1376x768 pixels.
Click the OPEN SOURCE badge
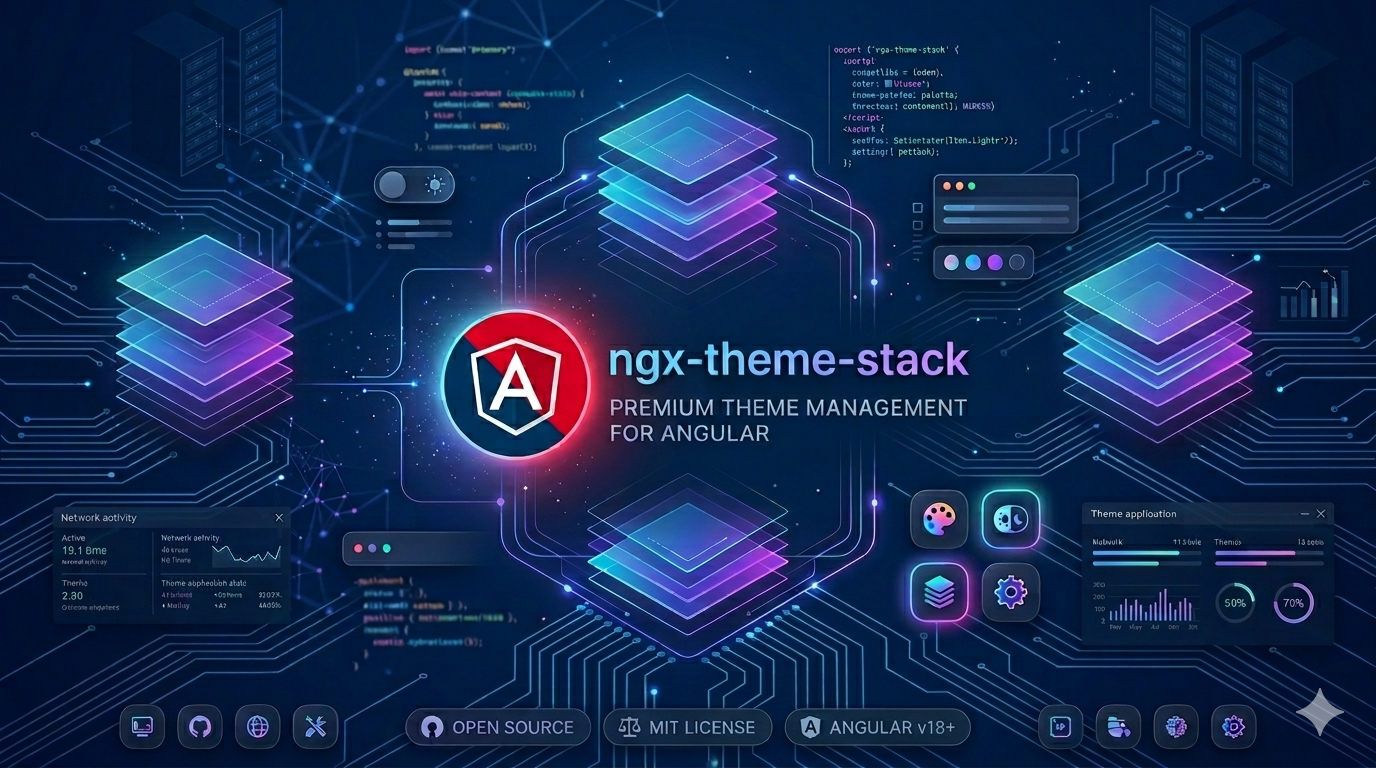pyautogui.click(x=497, y=727)
